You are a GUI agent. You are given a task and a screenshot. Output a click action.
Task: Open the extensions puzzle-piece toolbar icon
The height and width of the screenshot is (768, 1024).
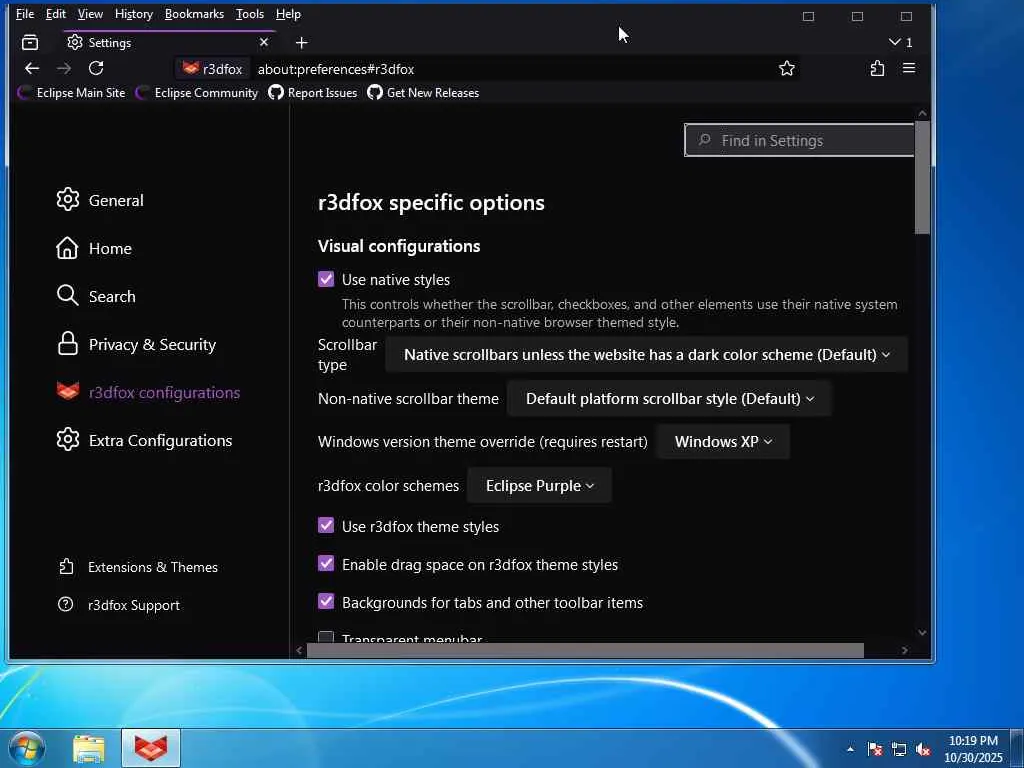coord(877,68)
